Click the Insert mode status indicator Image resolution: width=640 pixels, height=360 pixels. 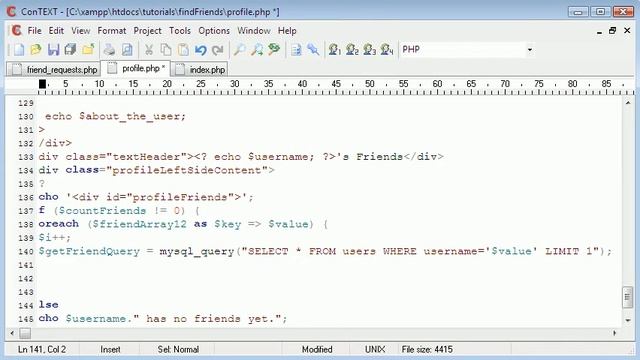click(110, 349)
